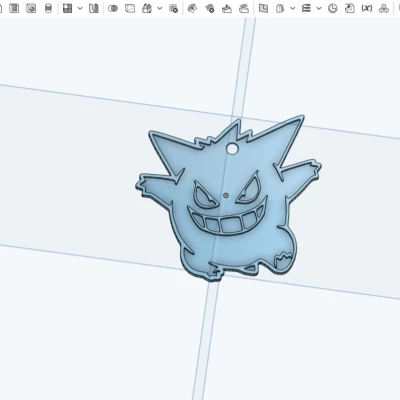Screen dimensions: 400x400
Task: Select the cylinder-shaped External thread tool
Action: click(x=48, y=8)
